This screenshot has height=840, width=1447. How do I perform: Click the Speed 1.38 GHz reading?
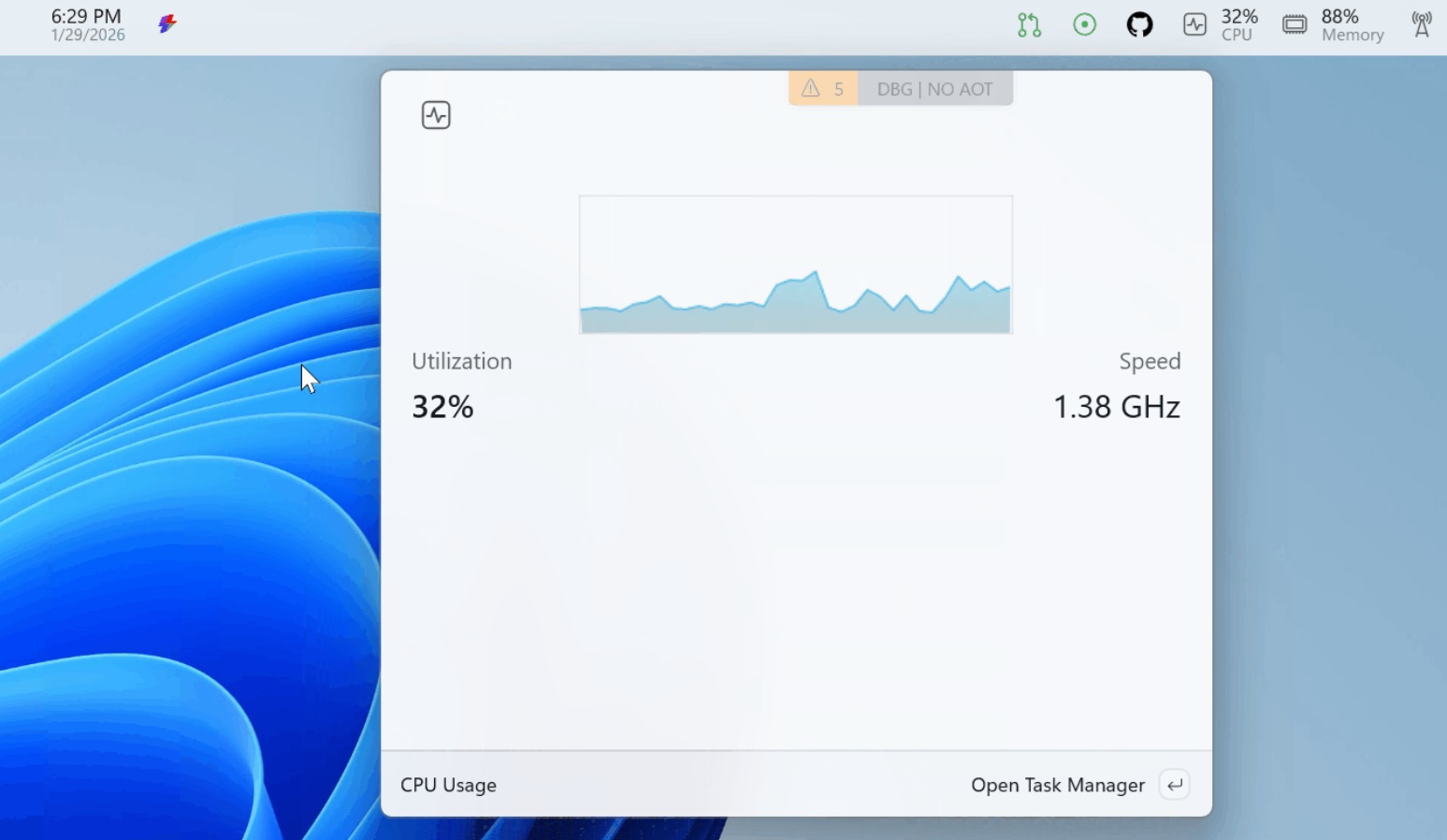1117,406
